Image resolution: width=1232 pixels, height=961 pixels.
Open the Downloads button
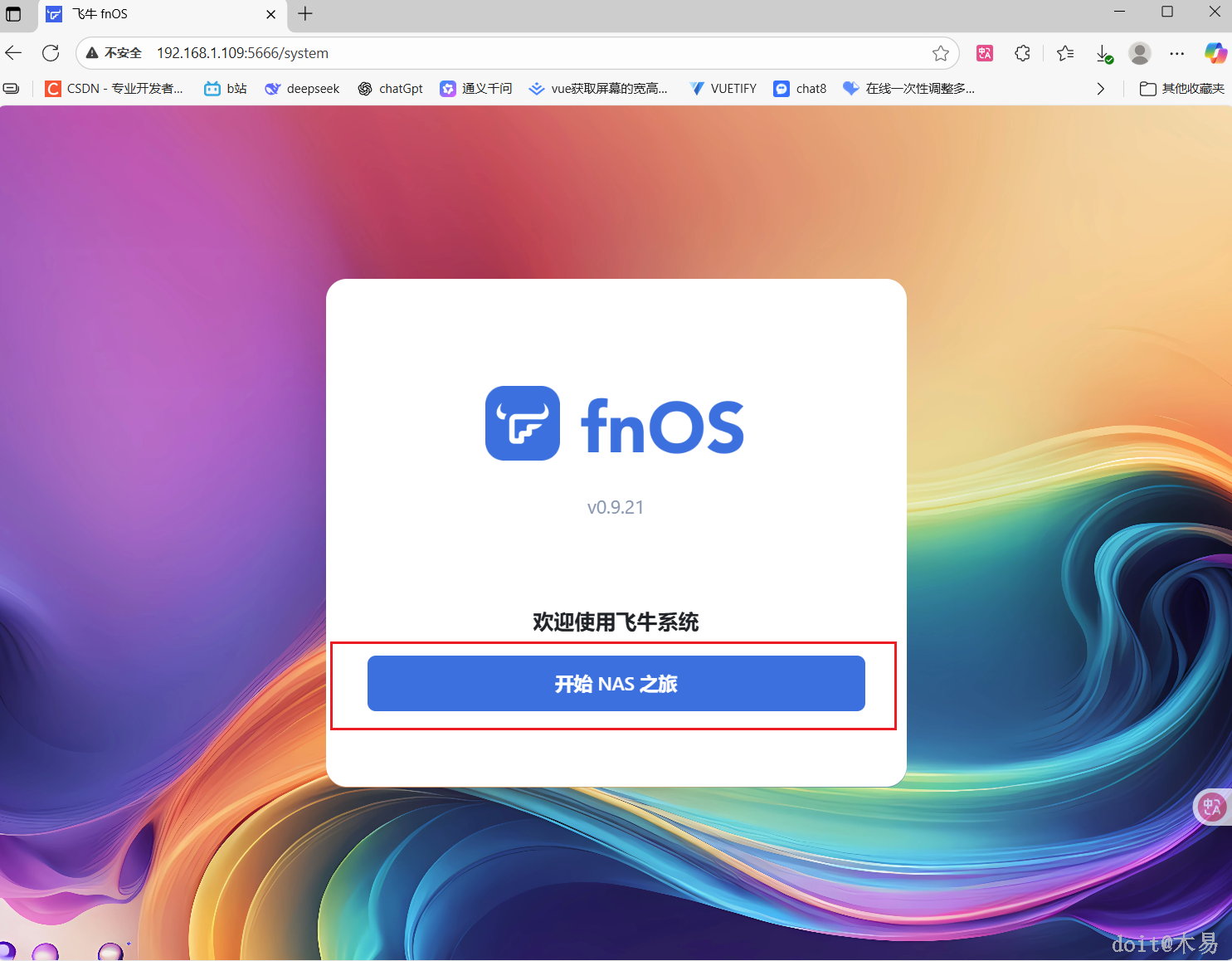(1104, 52)
